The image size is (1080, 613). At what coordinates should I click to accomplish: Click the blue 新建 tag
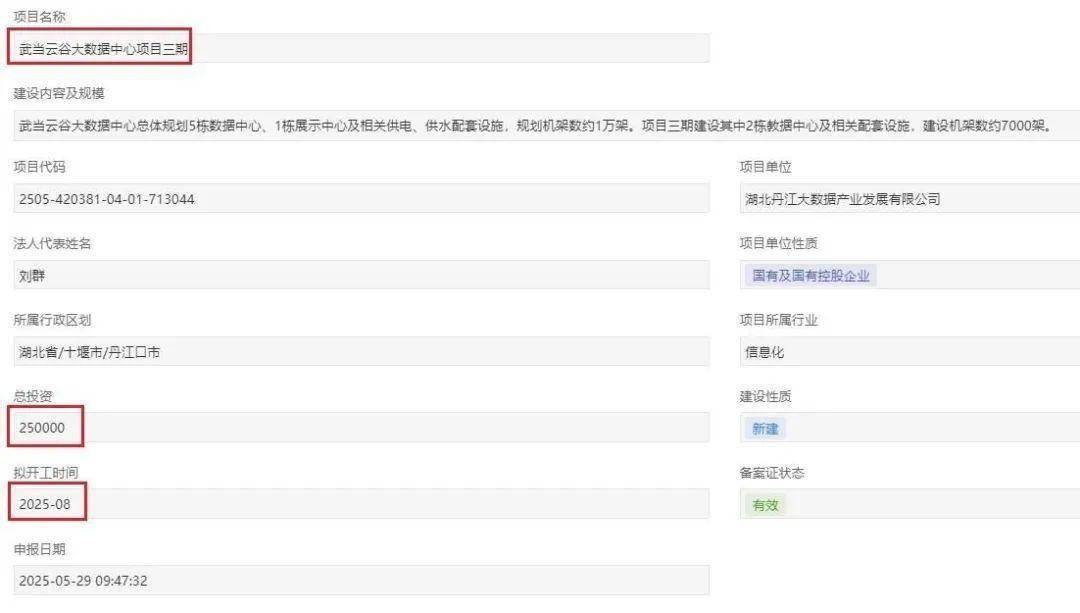coord(765,429)
